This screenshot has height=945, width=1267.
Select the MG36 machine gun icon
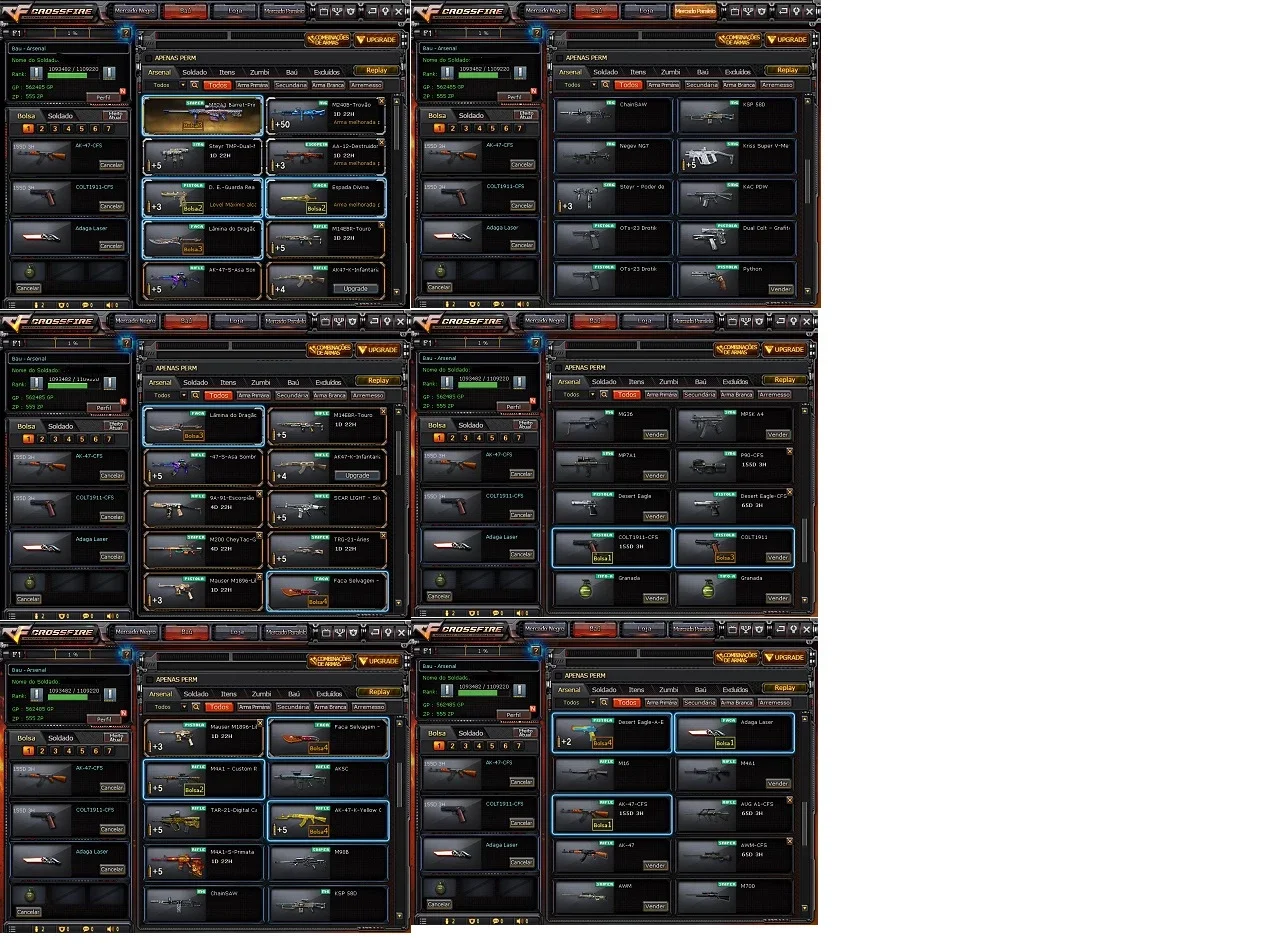587,425
